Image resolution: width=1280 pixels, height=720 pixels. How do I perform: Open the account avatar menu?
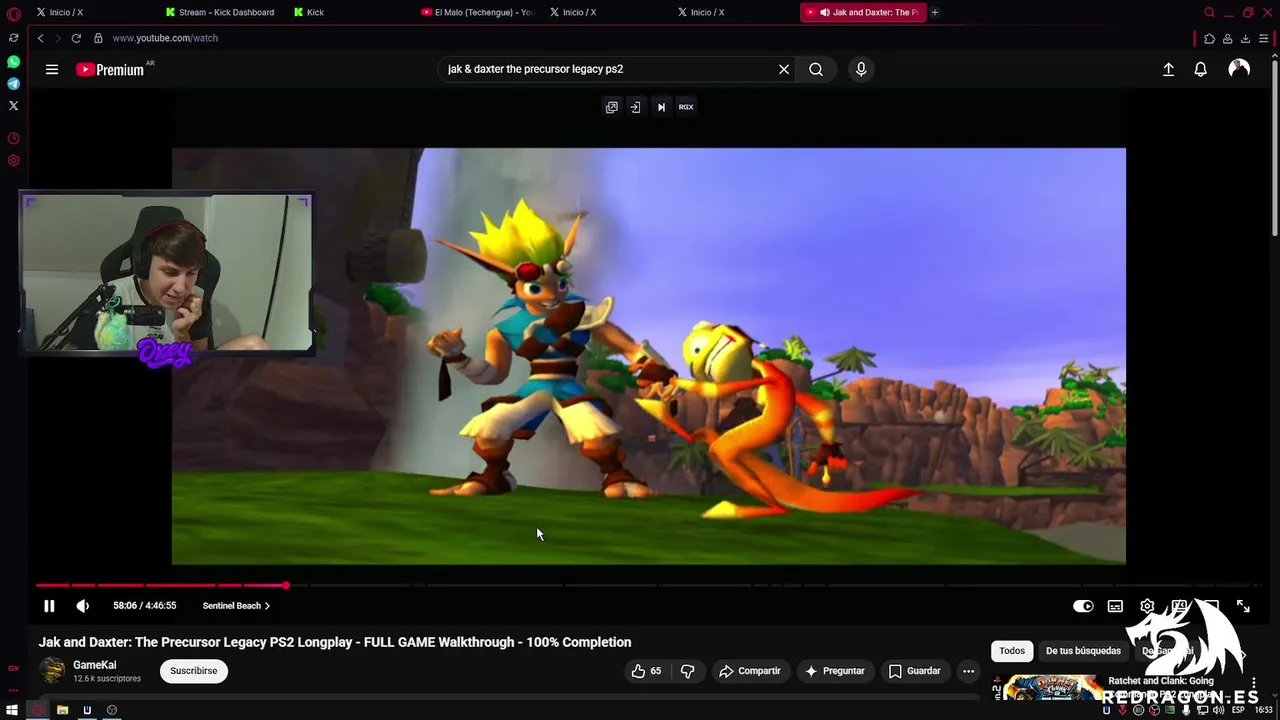[x=1239, y=69]
